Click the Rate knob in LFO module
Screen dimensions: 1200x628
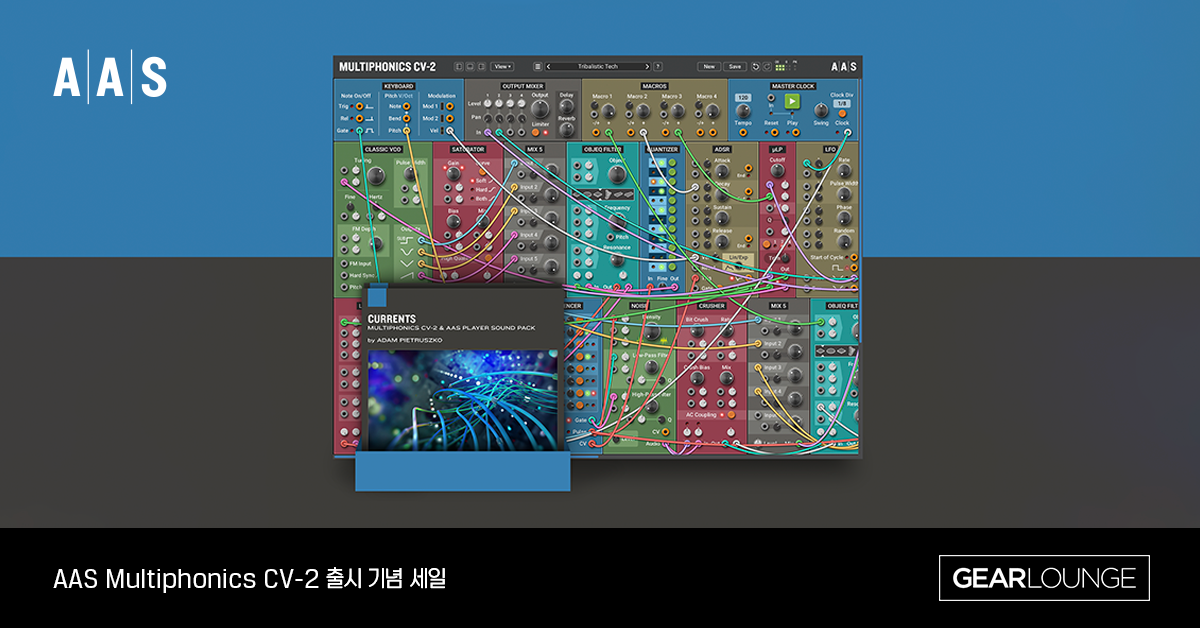tap(843, 170)
